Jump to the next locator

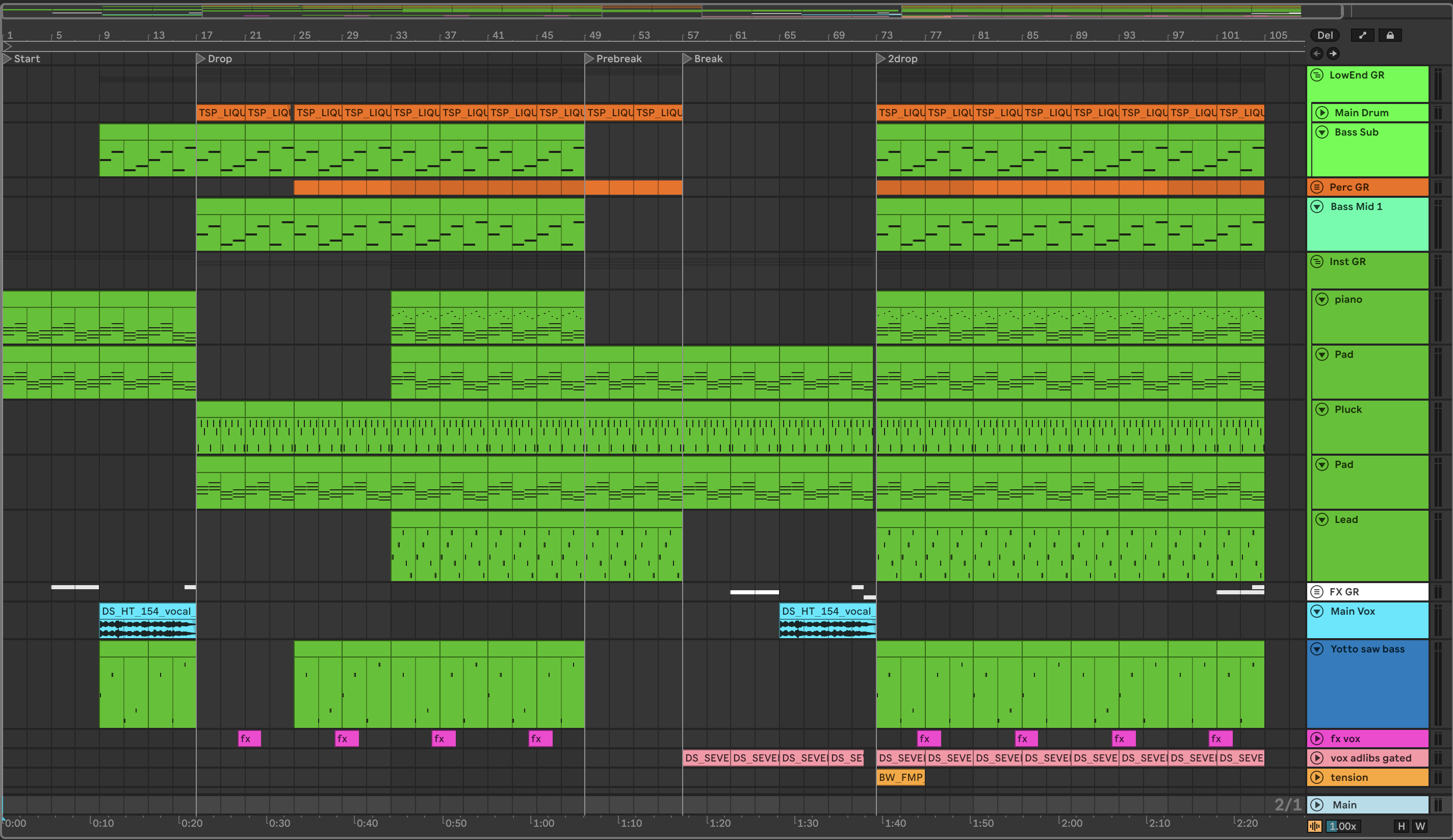coord(1333,54)
